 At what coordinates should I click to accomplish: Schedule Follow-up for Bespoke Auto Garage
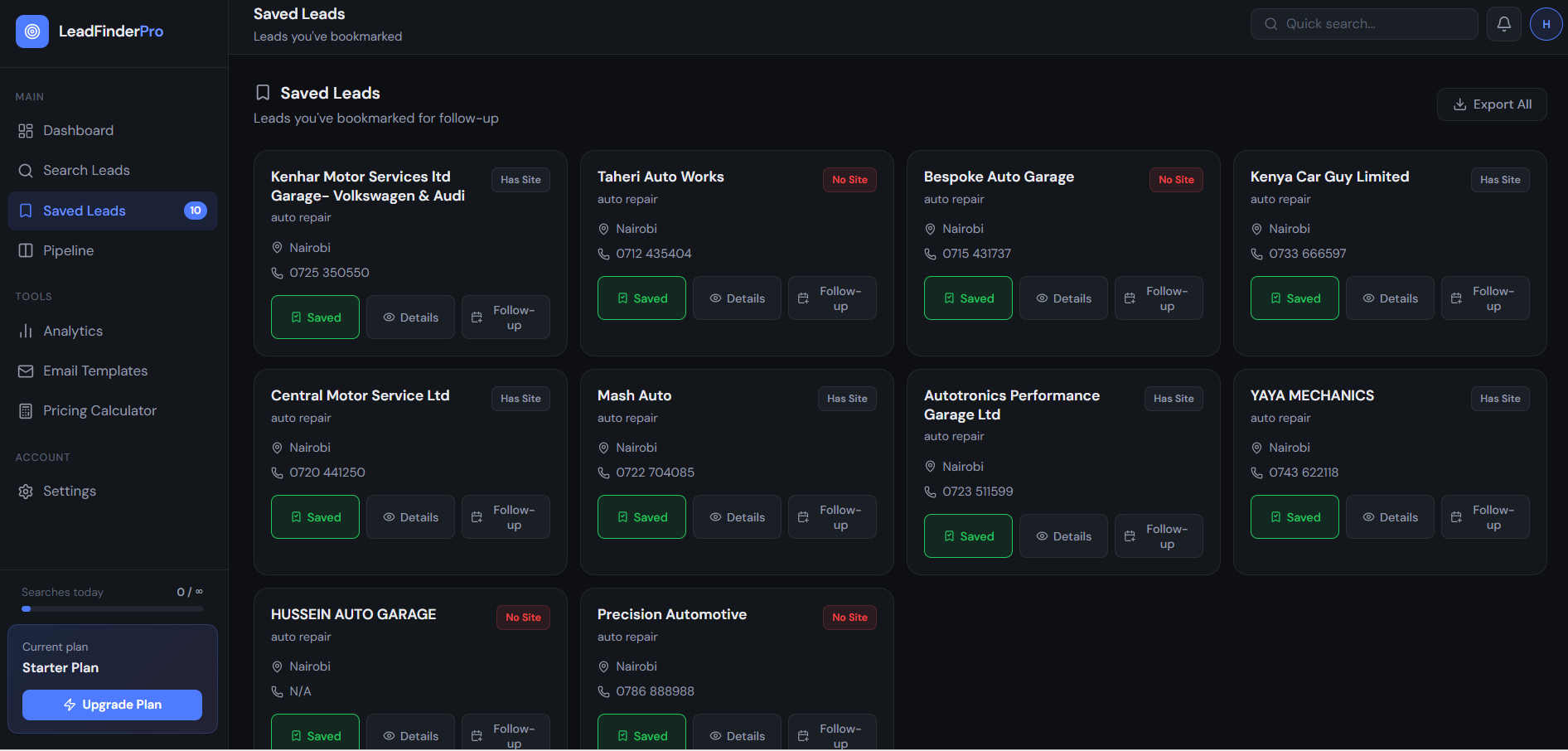[1159, 298]
